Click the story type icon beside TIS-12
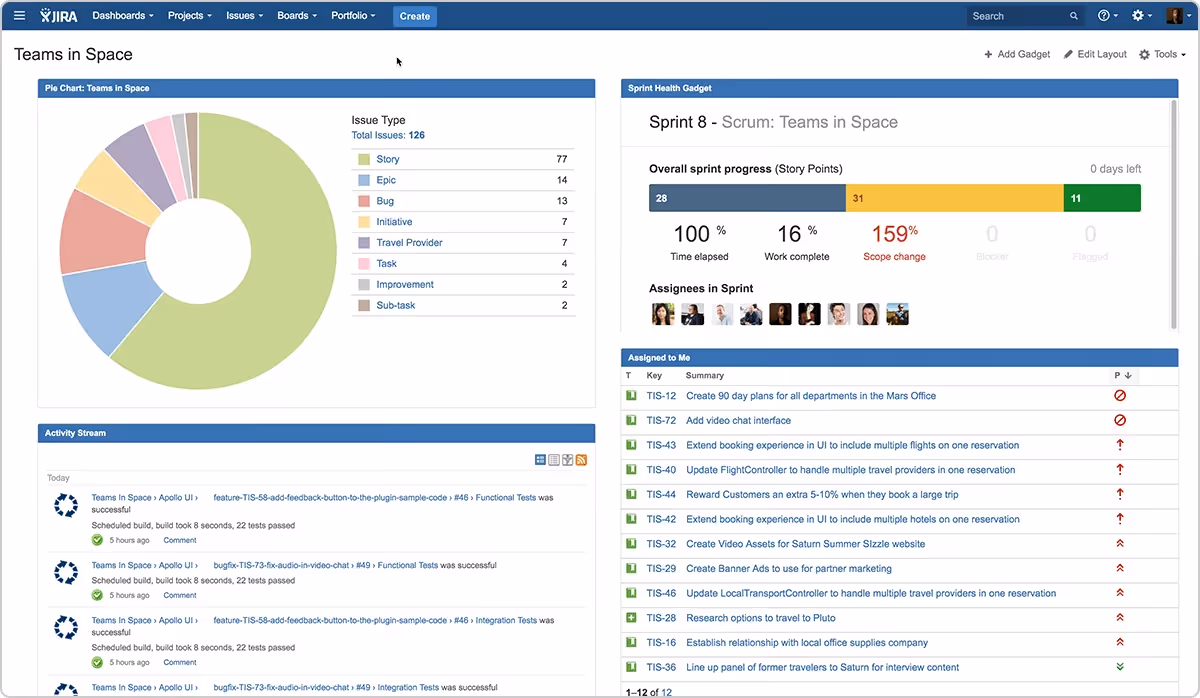 (x=631, y=396)
